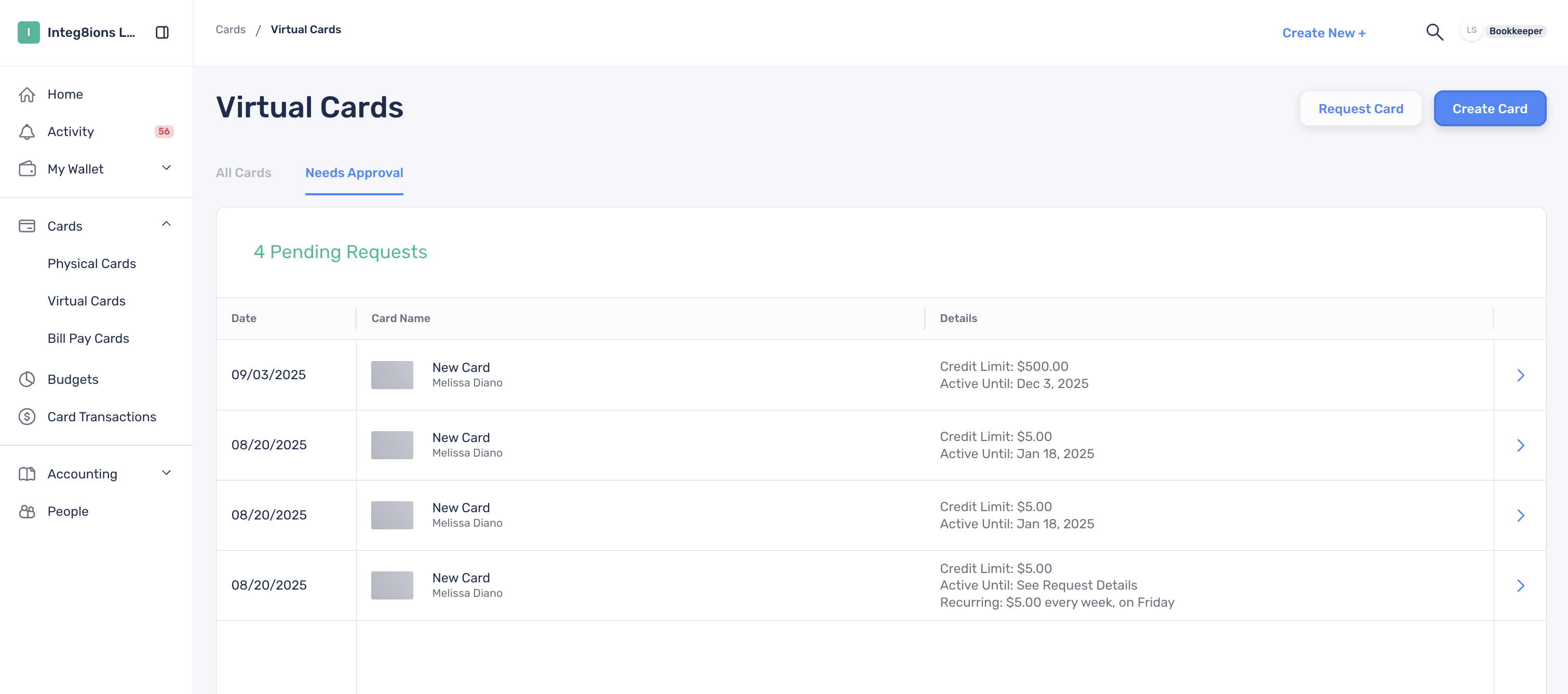Click the Activity bell icon
1568x694 pixels.
pos(27,131)
